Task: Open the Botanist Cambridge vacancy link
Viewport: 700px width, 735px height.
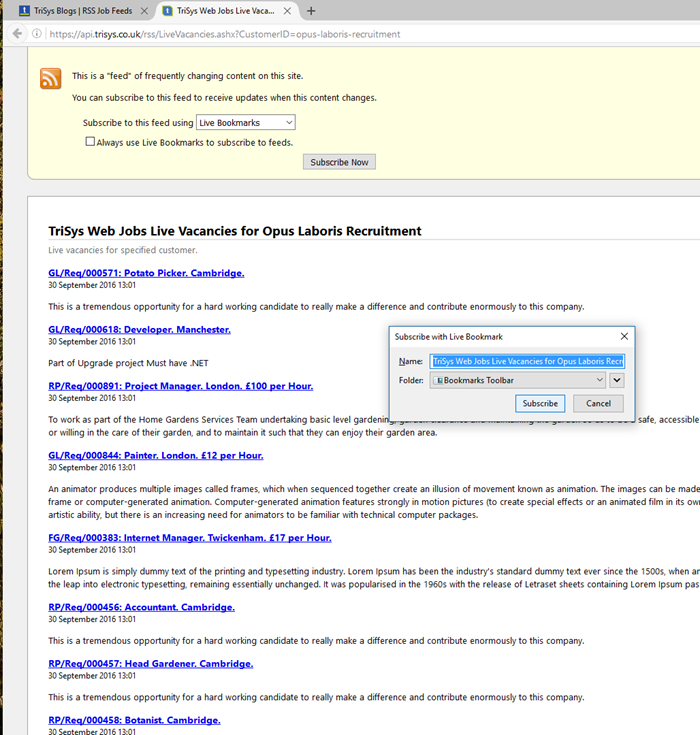Action: [x=134, y=720]
